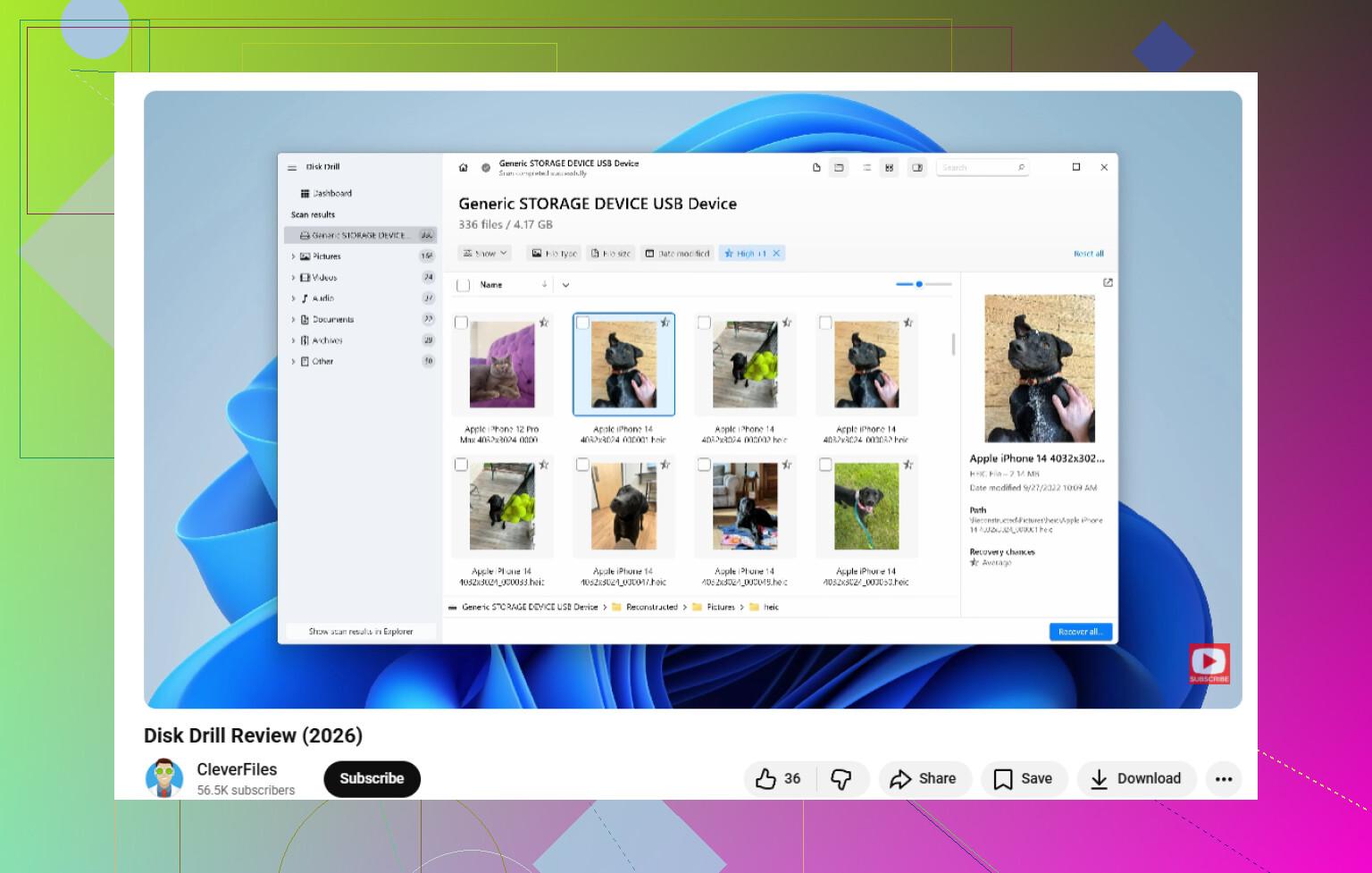The width and height of the screenshot is (1372, 873).
Task: Switch to thumbnail grid view icon
Action: 889,167
